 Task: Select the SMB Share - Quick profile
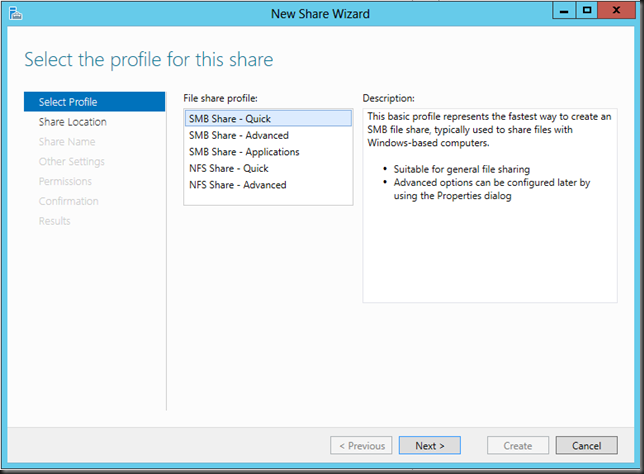click(x=268, y=119)
